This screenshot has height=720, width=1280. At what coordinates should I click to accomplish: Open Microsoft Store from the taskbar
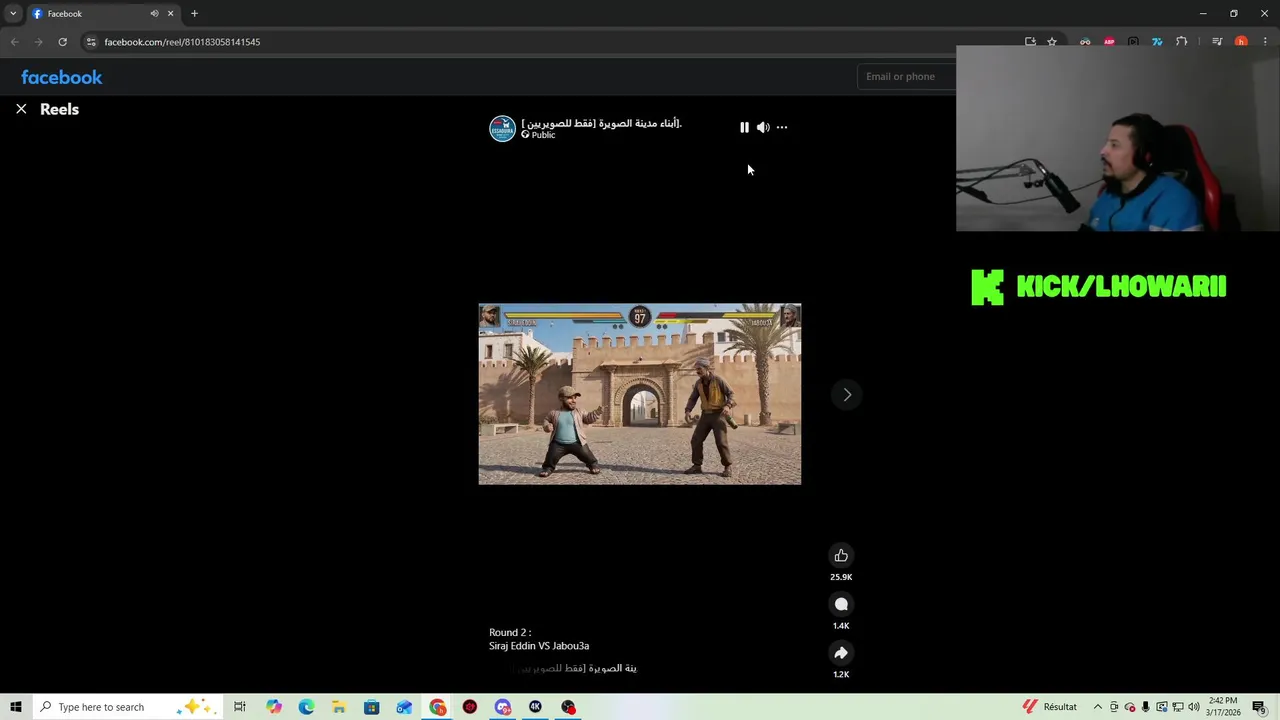coord(371,707)
